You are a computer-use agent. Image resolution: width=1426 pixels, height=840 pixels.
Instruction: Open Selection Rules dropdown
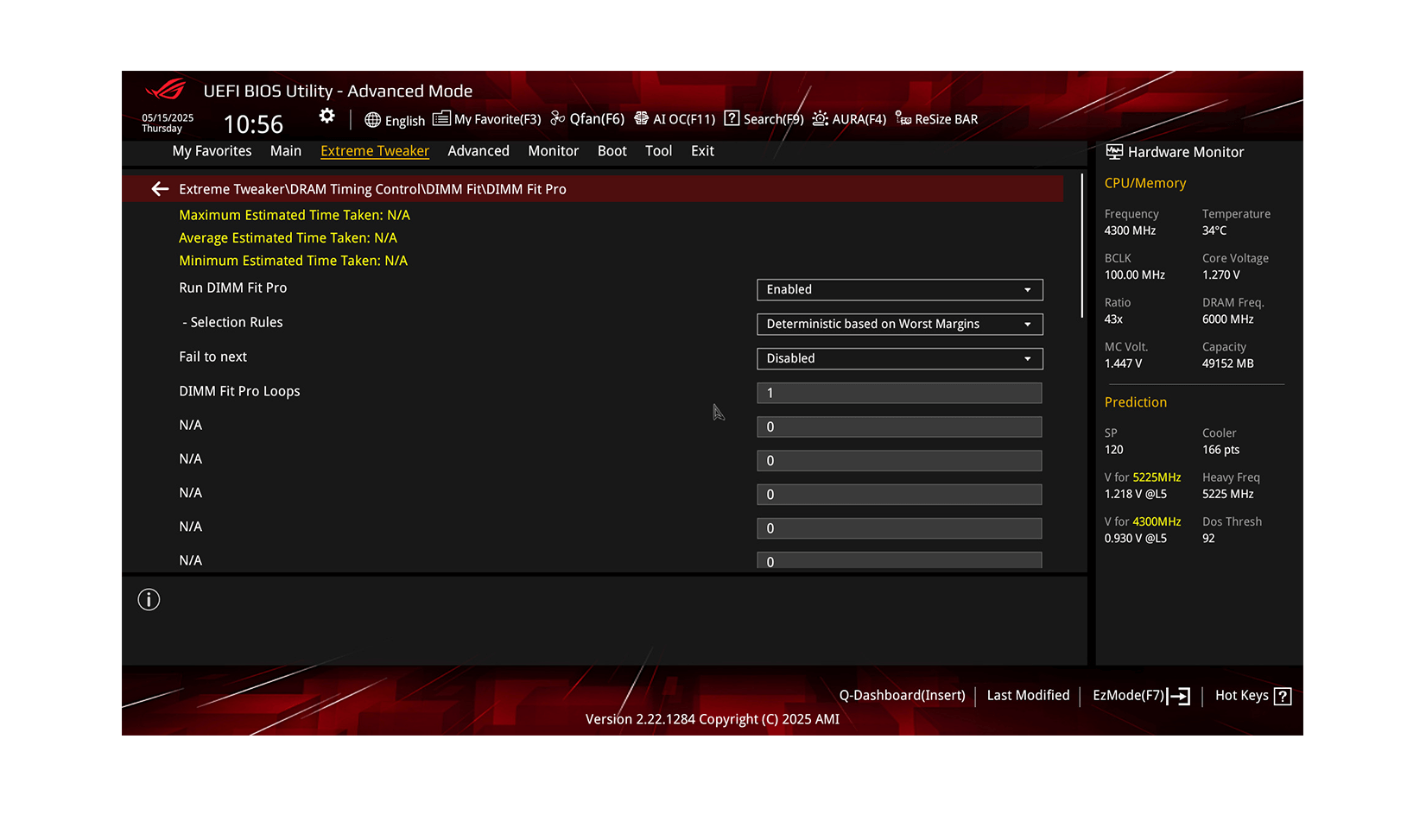pyautogui.click(x=900, y=325)
